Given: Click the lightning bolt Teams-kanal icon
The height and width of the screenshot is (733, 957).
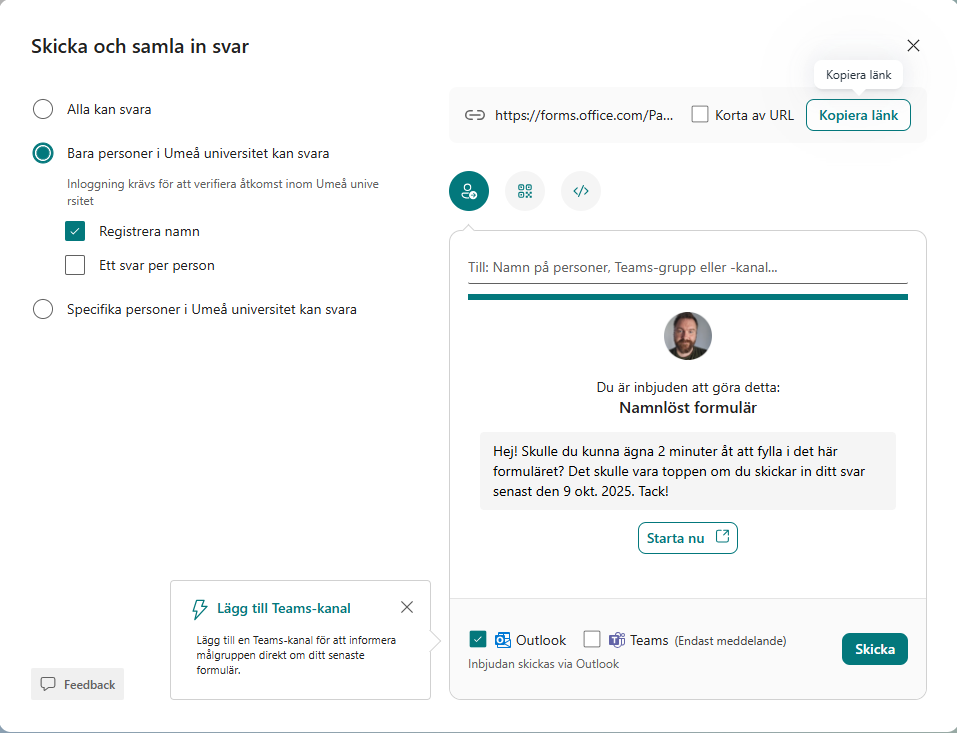Looking at the screenshot, I should (200, 608).
